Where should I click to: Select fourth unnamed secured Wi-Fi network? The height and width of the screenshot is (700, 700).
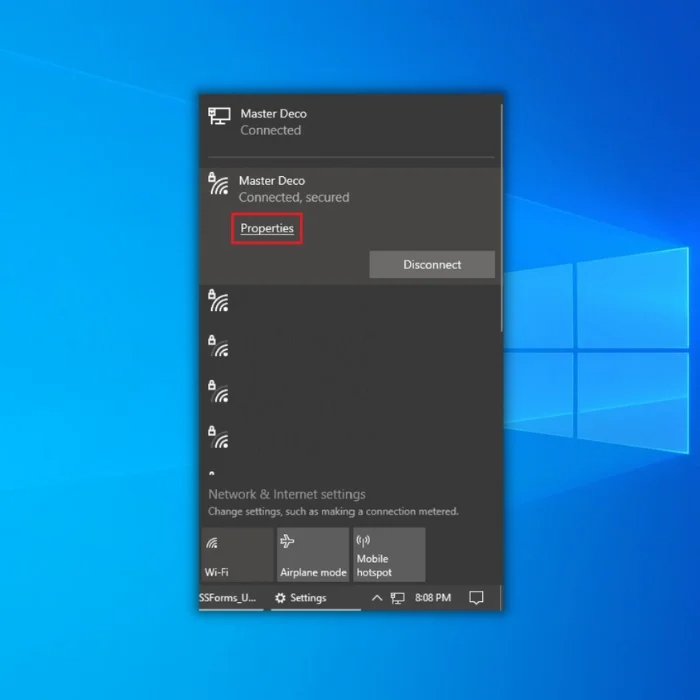218,436
